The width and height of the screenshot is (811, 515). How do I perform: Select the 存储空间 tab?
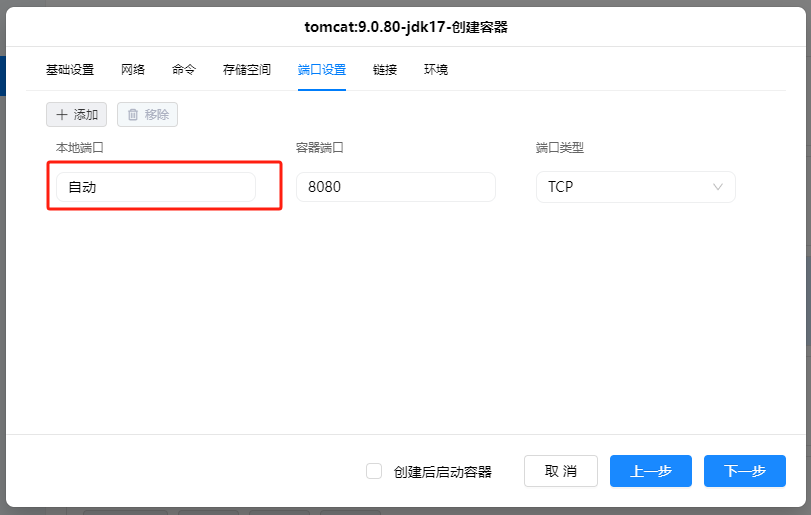[x=247, y=70]
